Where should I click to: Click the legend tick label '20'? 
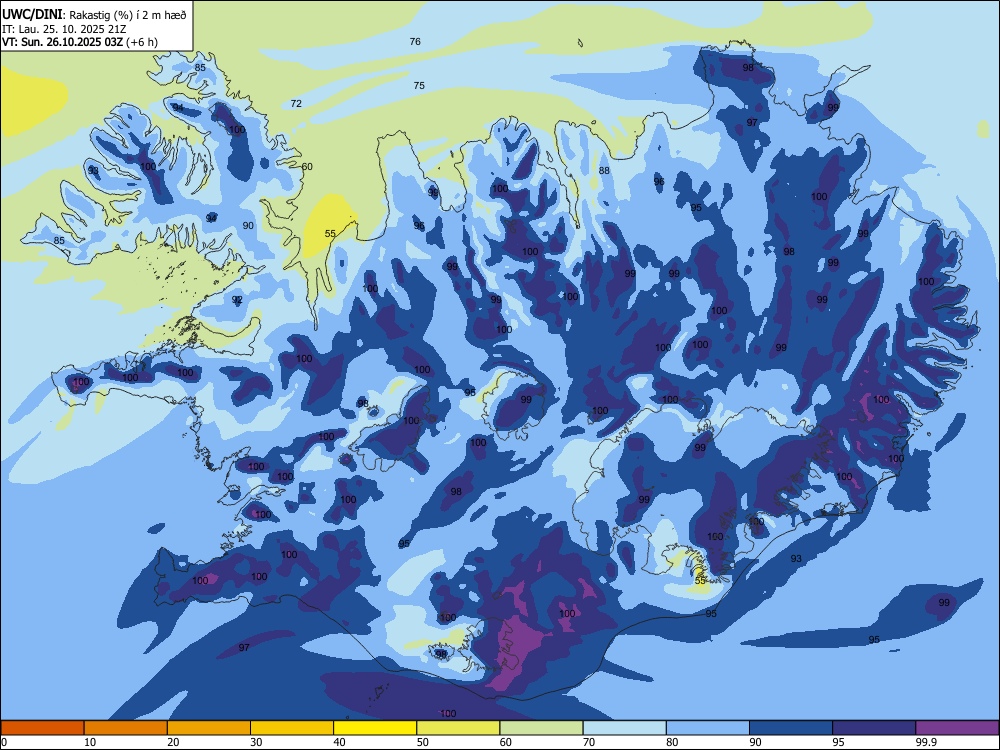(173, 742)
